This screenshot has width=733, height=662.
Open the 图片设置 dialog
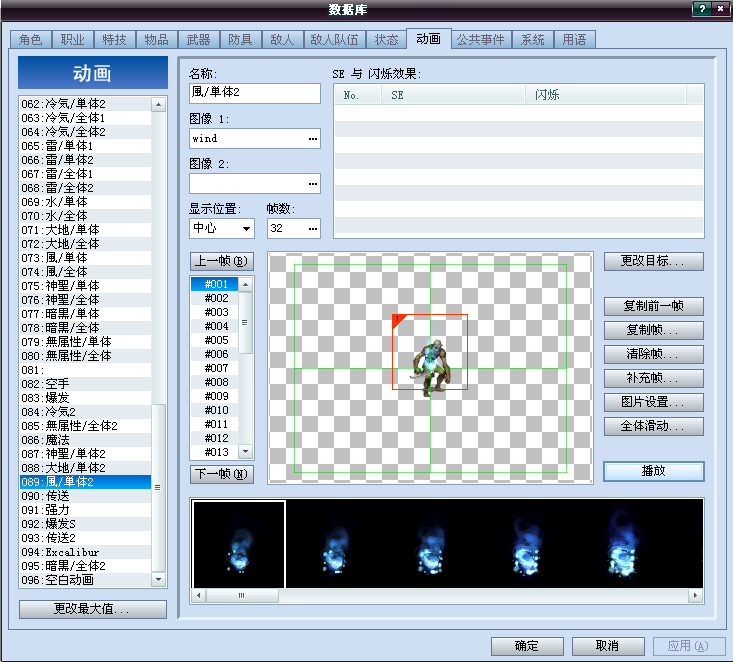[x=653, y=402]
